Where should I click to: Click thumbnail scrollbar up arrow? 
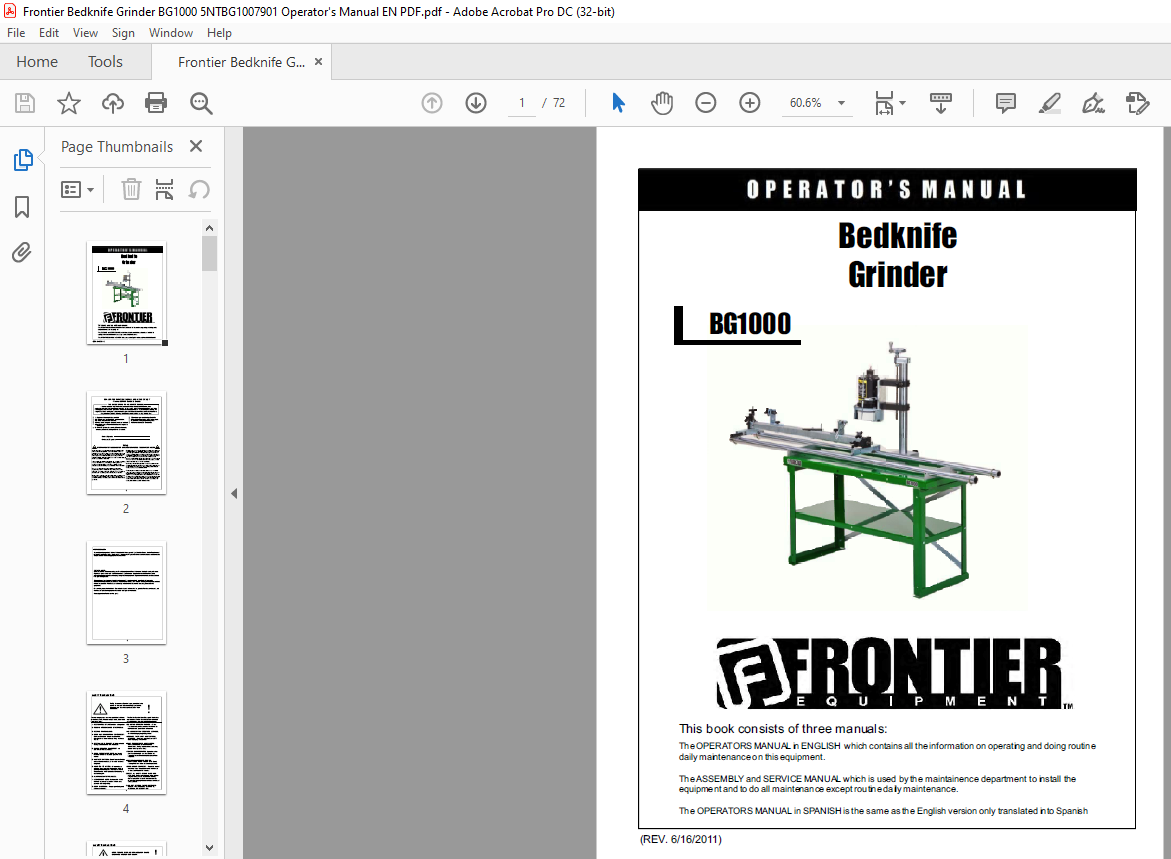[x=209, y=228]
